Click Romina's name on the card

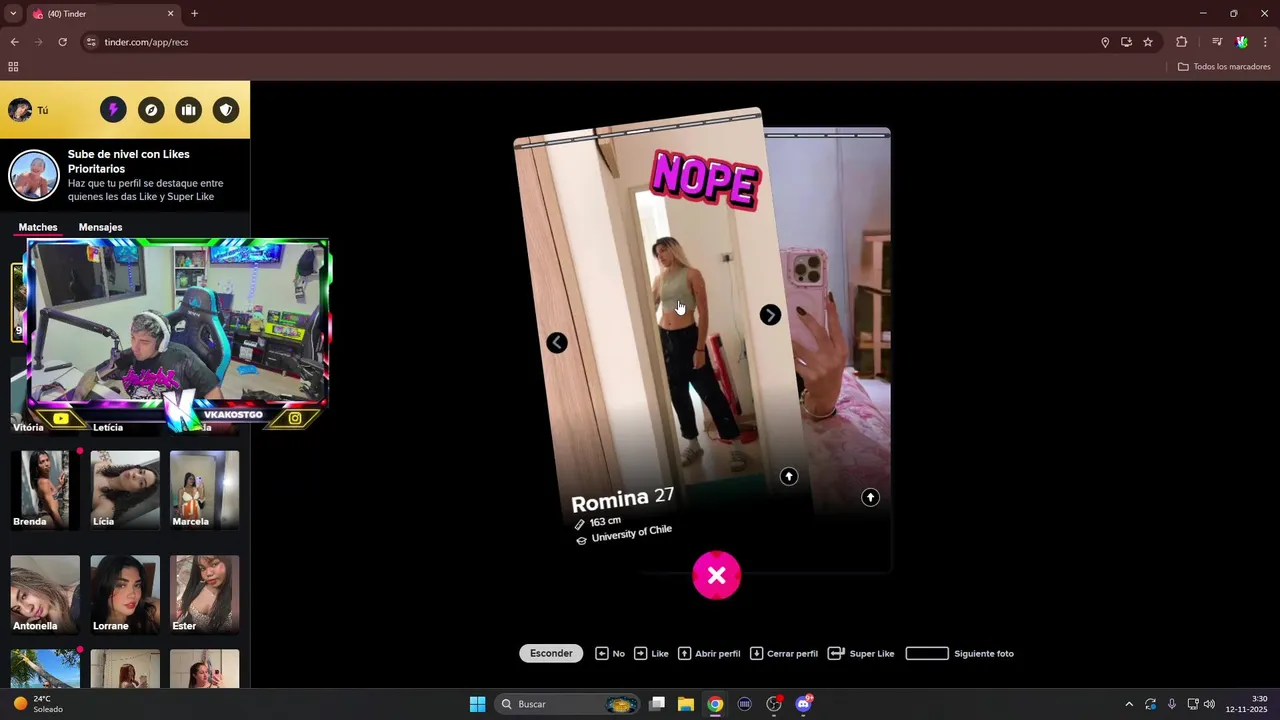(611, 500)
